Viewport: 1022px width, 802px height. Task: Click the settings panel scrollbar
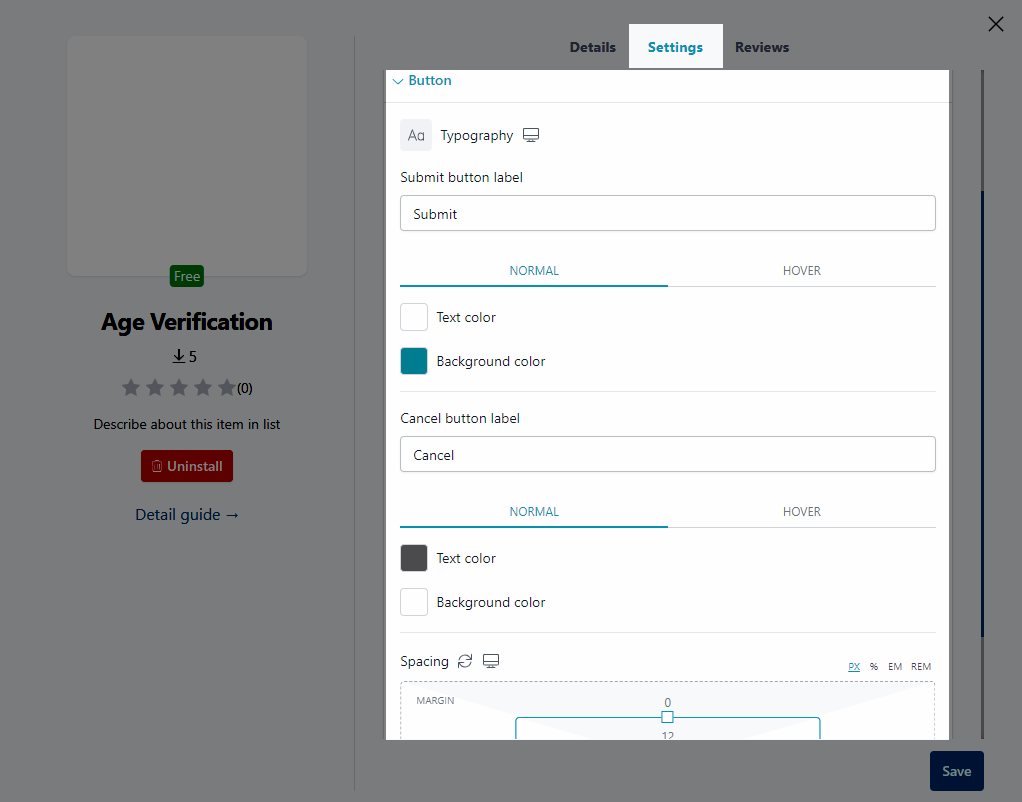pyautogui.click(x=982, y=414)
